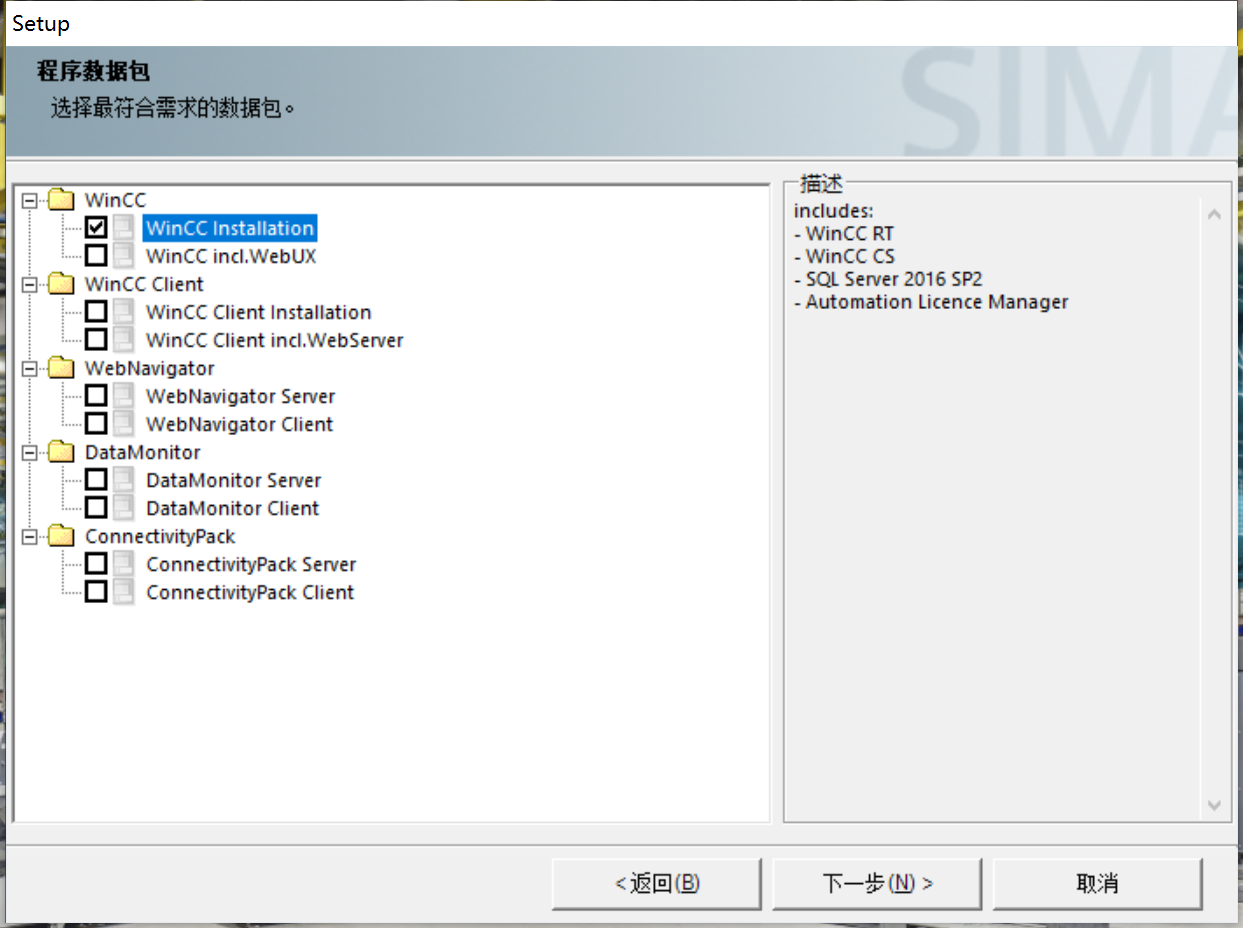This screenshot has height=928, width=1243.
Task: Click the package icon beside WinCC Installation
Action: pos(124,228)
